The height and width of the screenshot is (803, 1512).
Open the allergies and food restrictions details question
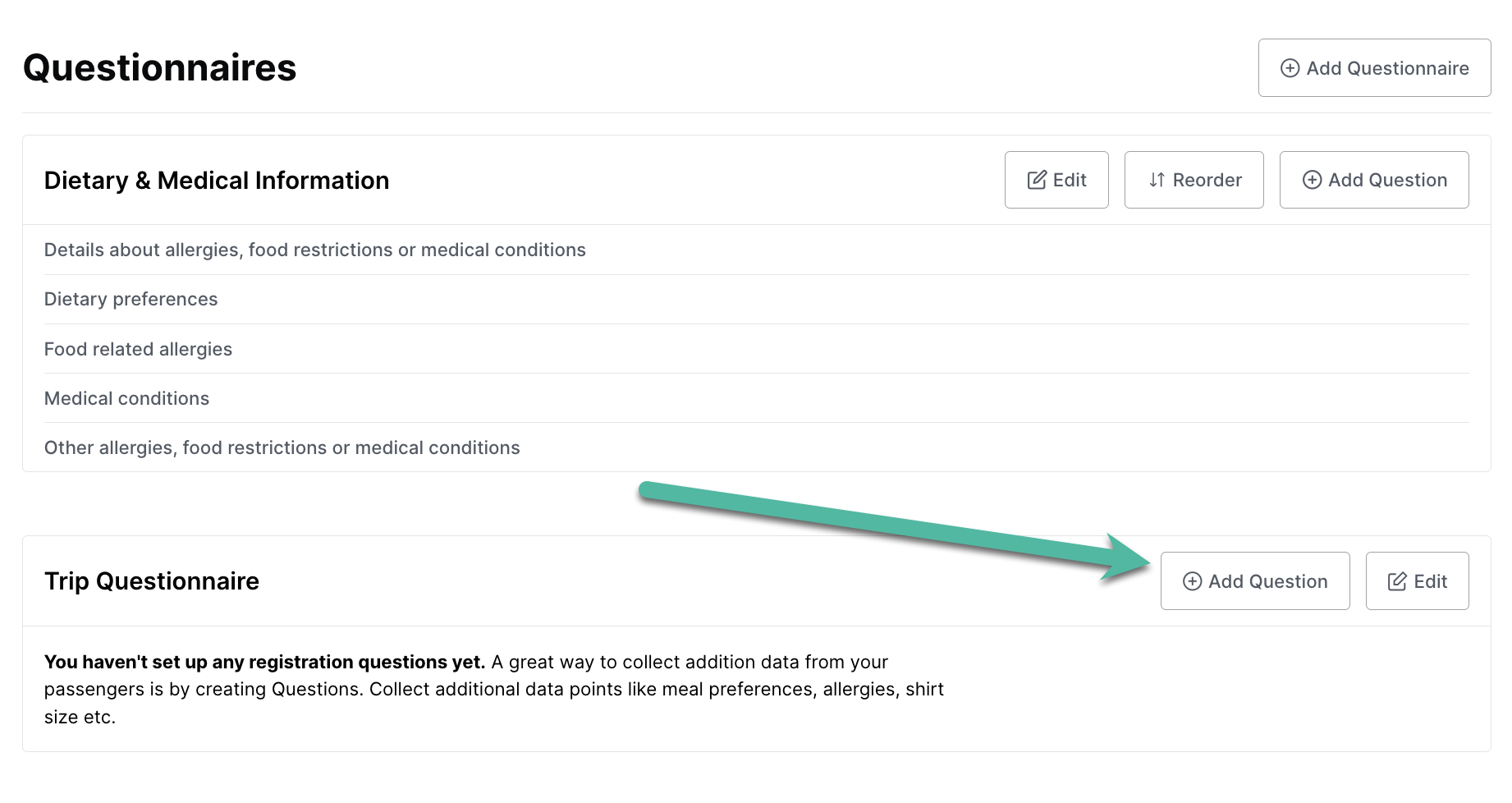click(x=315, y=250)
